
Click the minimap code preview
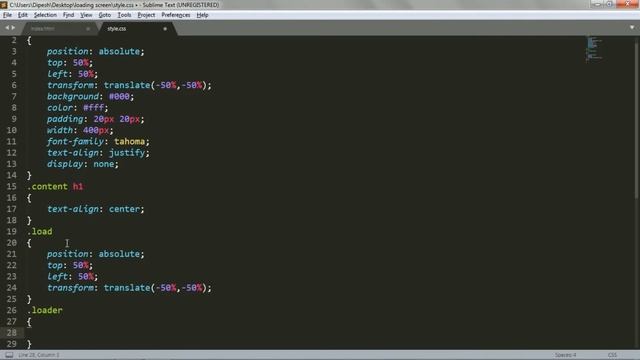[594, 49]
